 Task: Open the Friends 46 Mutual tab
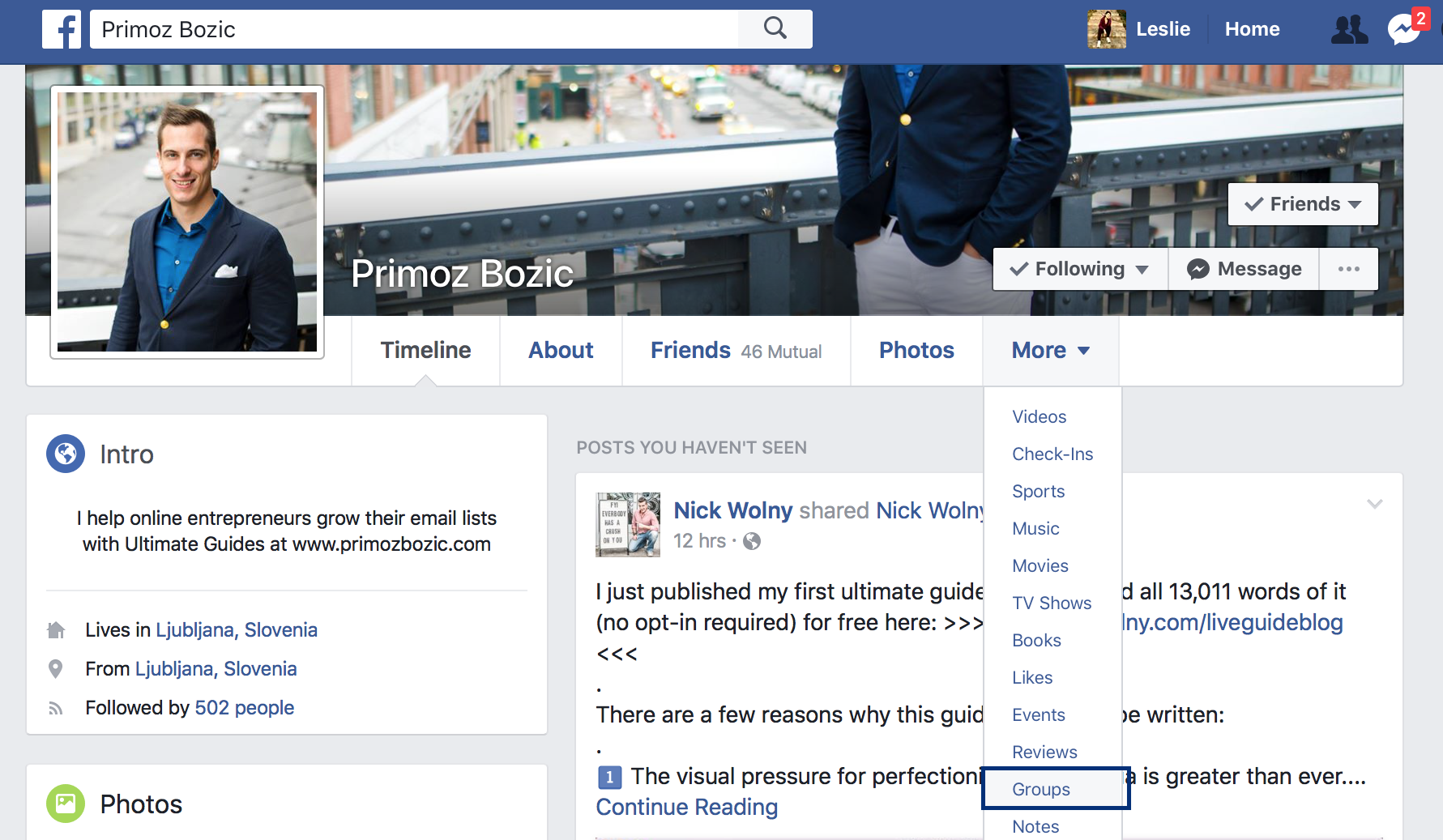pos(736,350)
